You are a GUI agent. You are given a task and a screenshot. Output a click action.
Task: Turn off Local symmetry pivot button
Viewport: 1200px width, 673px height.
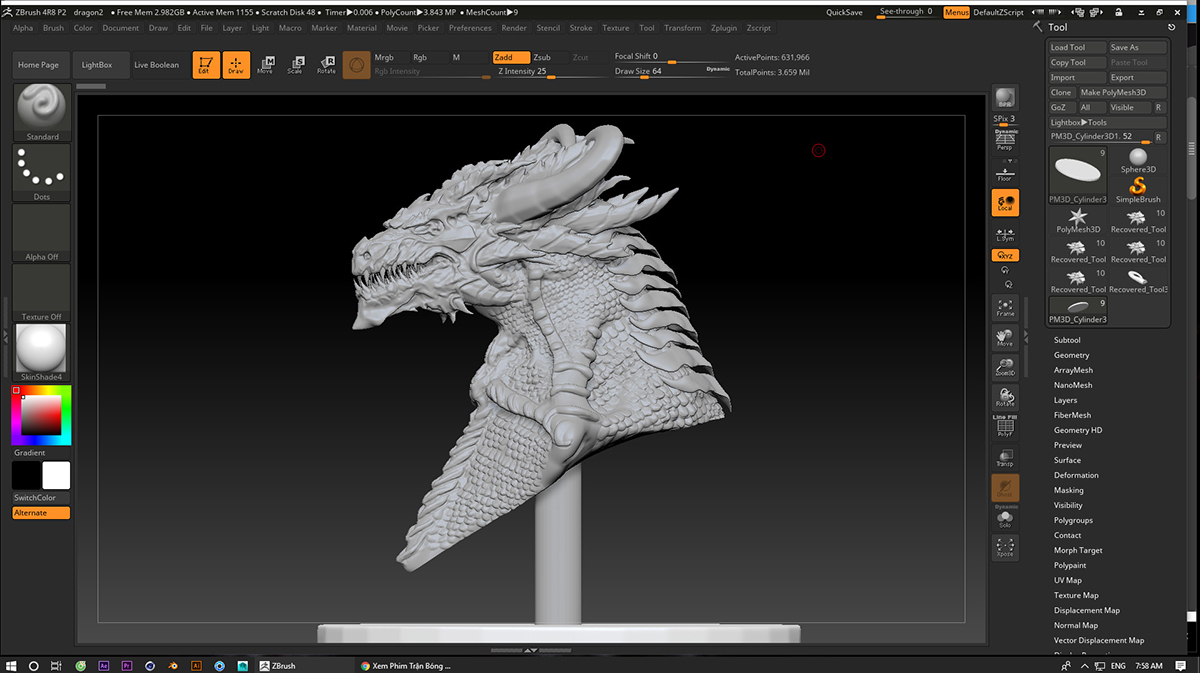(1005, 203)
